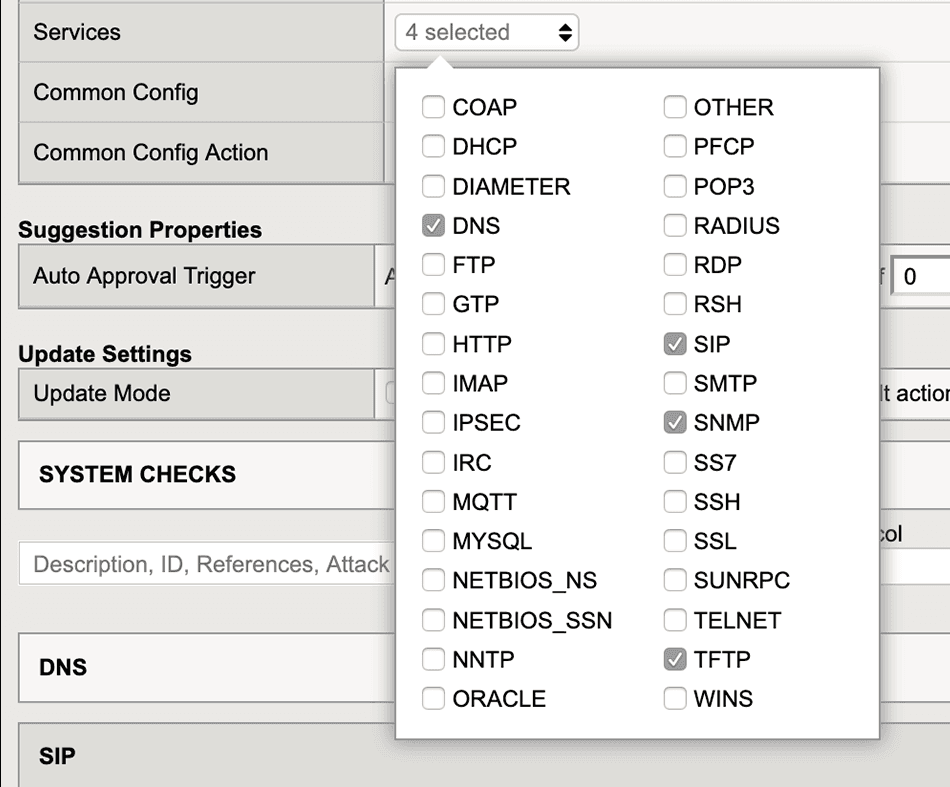Viewport: 950px width, 787px height.
Task: Enable the RADIUS service checkbox
Action: (674, 225)
